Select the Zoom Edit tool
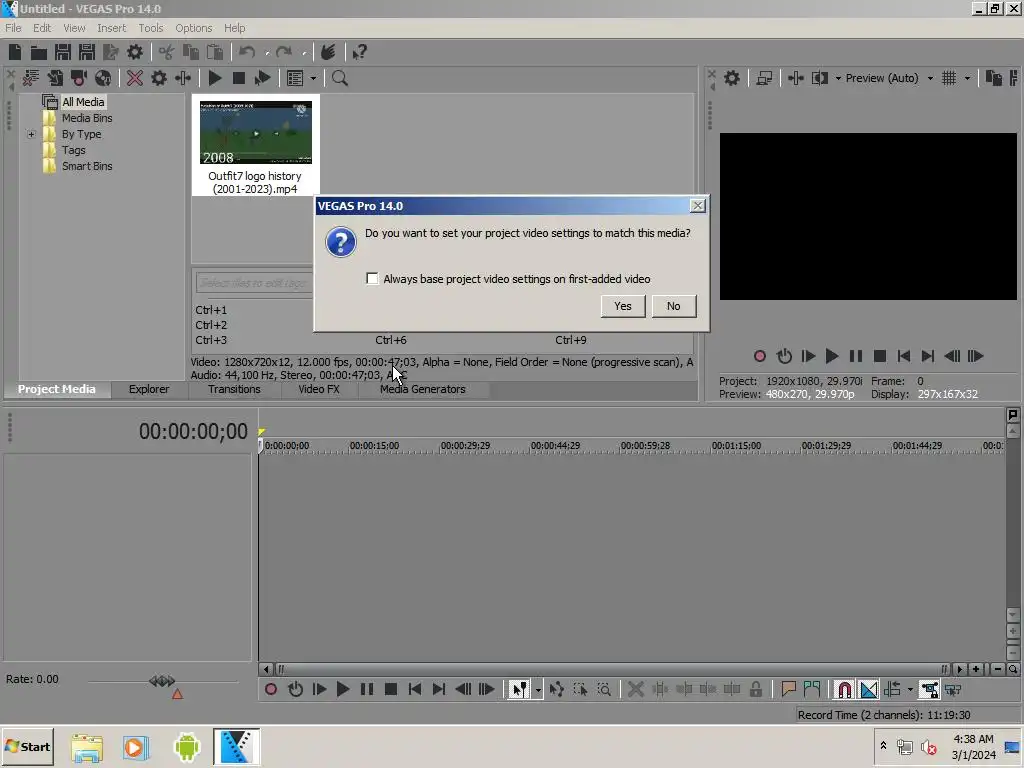The image size is (1024, 768). pyautogui.click(x=605, y=690)
